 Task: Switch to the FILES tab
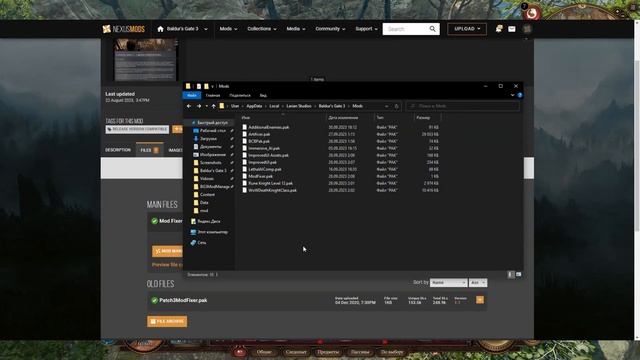(150, 150)
